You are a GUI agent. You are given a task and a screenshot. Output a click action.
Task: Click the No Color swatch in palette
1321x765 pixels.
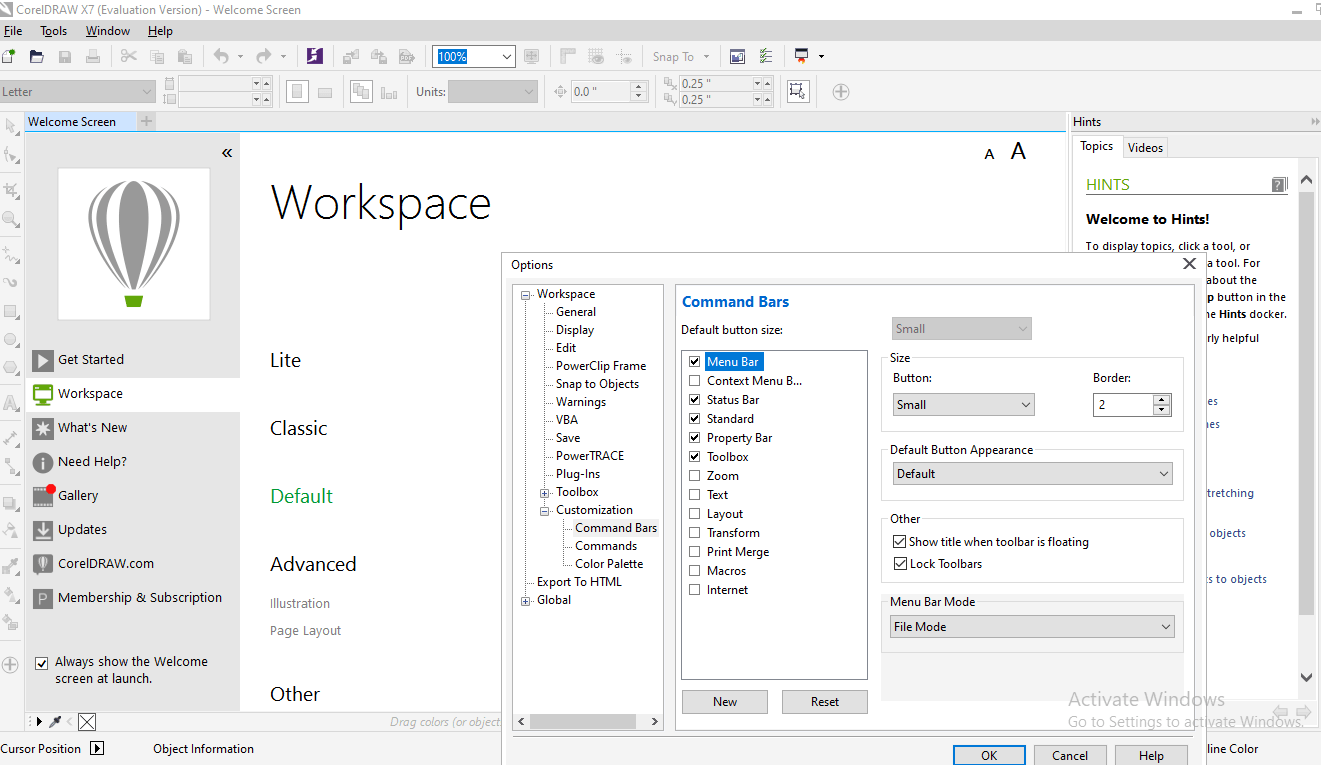pyautogui.click(x=87, y=722)
